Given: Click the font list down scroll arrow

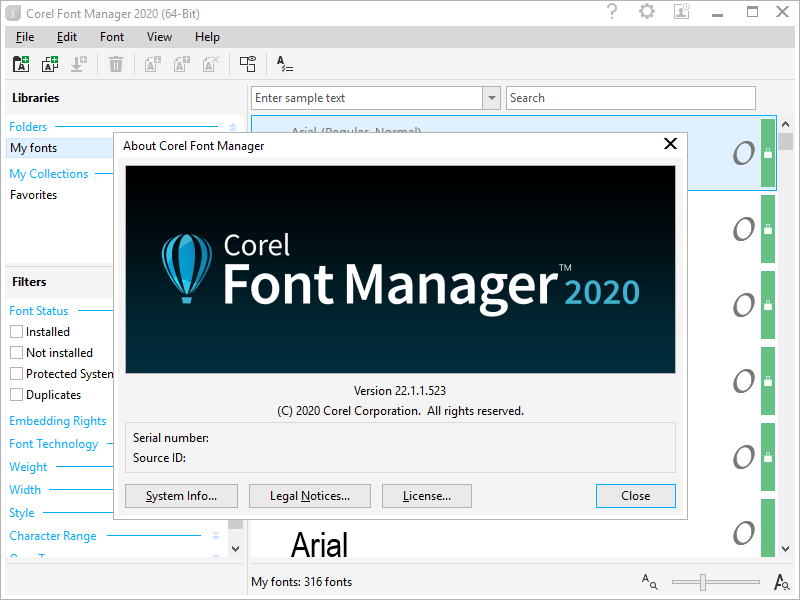Looking at the screenshot, I should click(x=786, y=549).
